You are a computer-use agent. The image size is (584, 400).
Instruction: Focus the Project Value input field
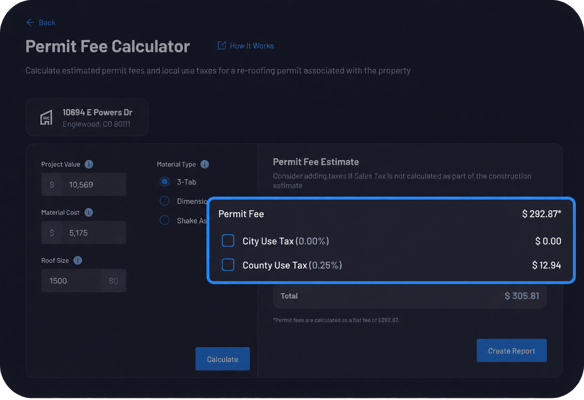coord(83,184)
